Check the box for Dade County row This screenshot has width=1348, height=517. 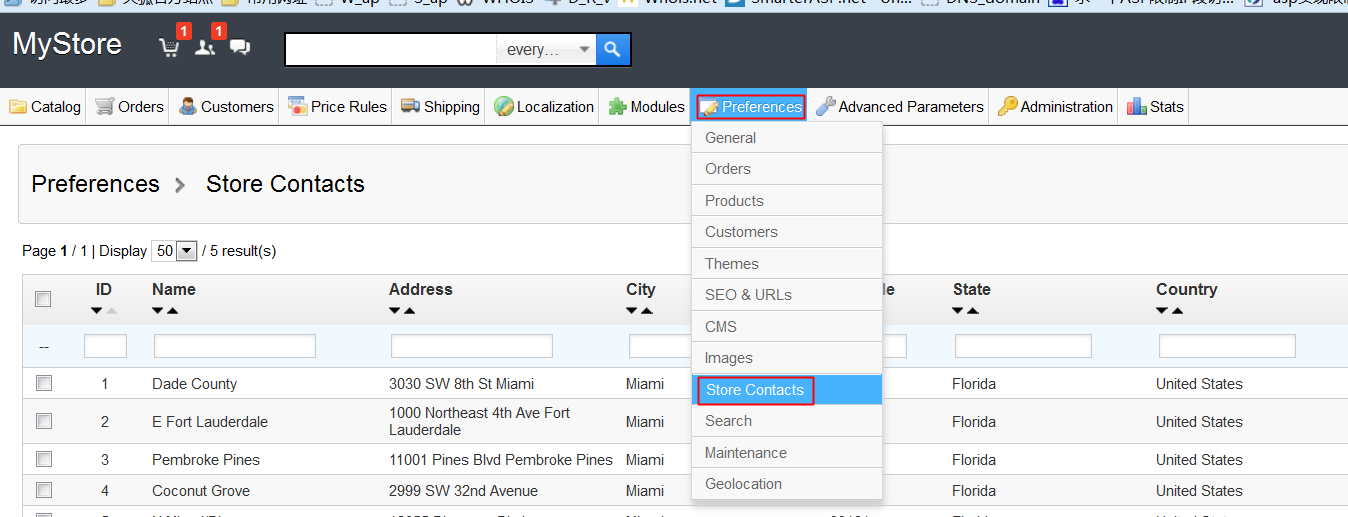43,383
